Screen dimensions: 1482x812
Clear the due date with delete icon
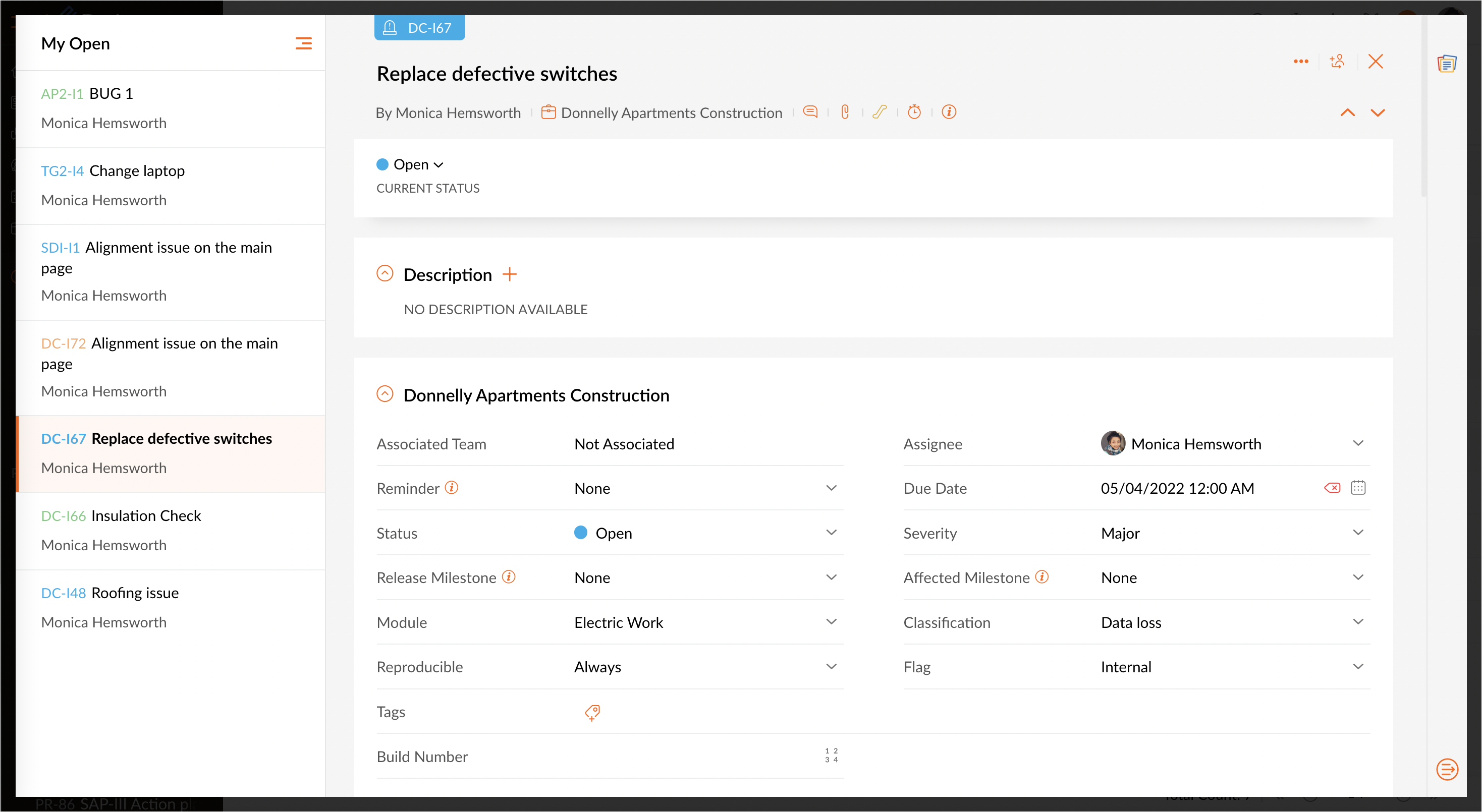pos(1332,488)
